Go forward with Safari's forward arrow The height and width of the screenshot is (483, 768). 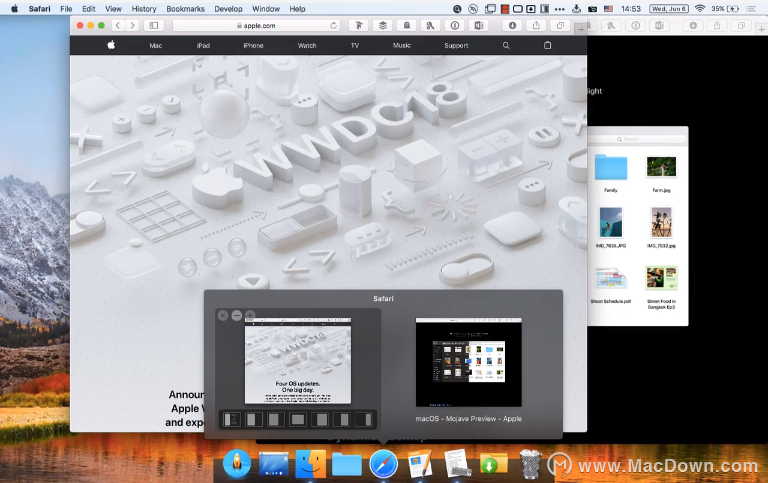(x=132, y=25)
